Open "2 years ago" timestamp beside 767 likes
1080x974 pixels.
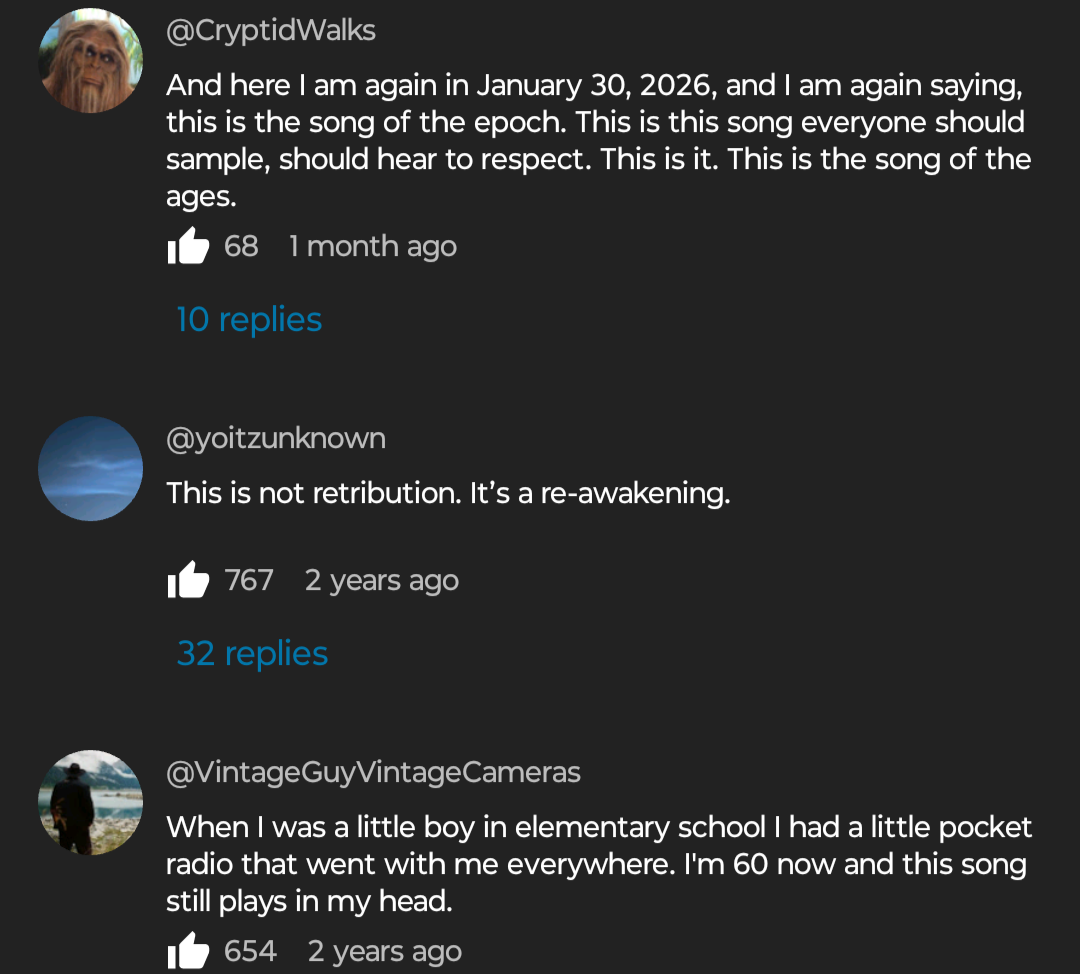click(x=382, y=580)
